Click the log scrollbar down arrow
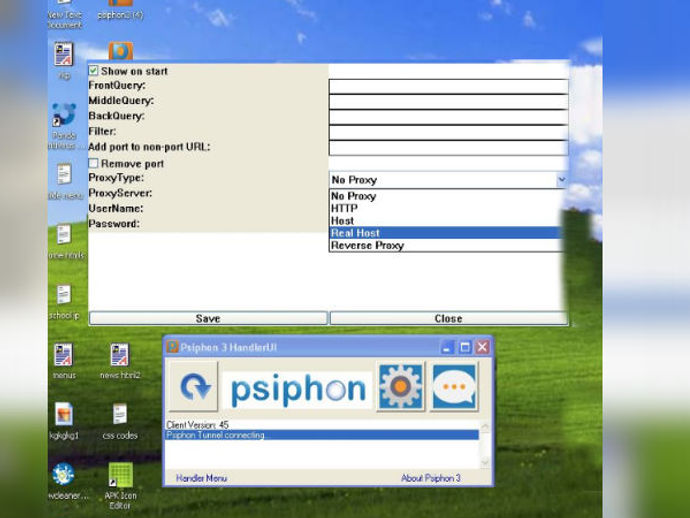The image size is (690, 518). click(x=485, y=462)
